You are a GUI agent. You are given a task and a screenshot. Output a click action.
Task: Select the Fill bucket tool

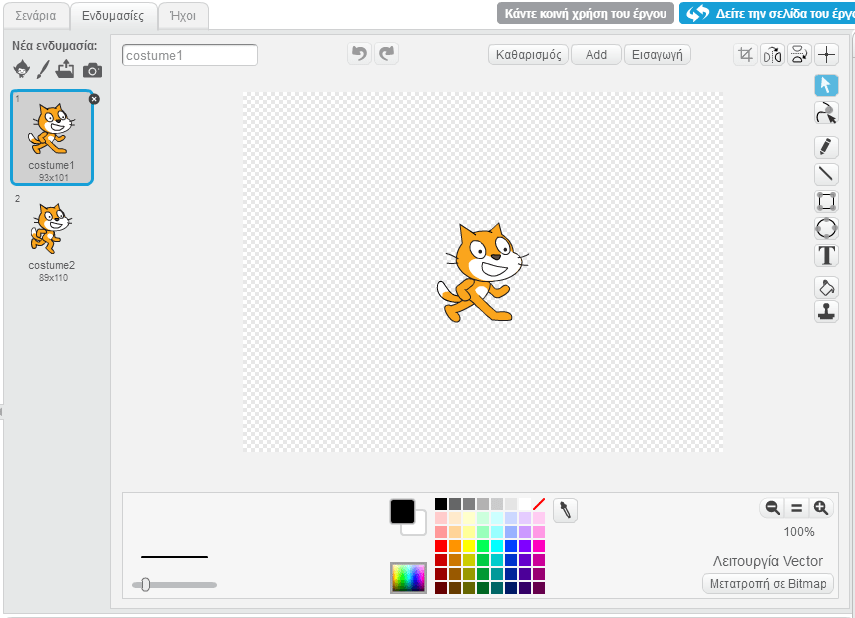(826, 287)
